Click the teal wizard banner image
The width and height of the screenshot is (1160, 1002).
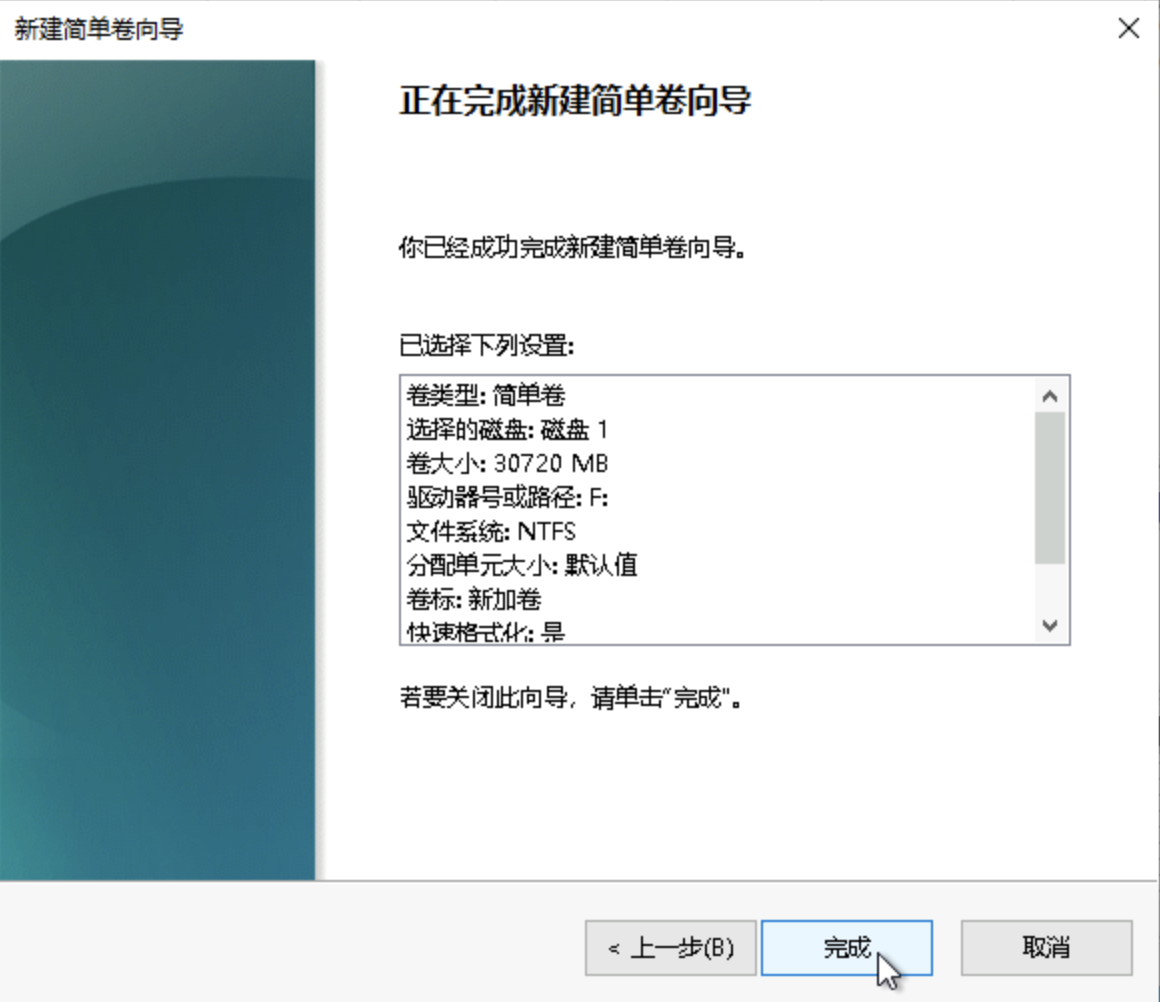point(158,470)
